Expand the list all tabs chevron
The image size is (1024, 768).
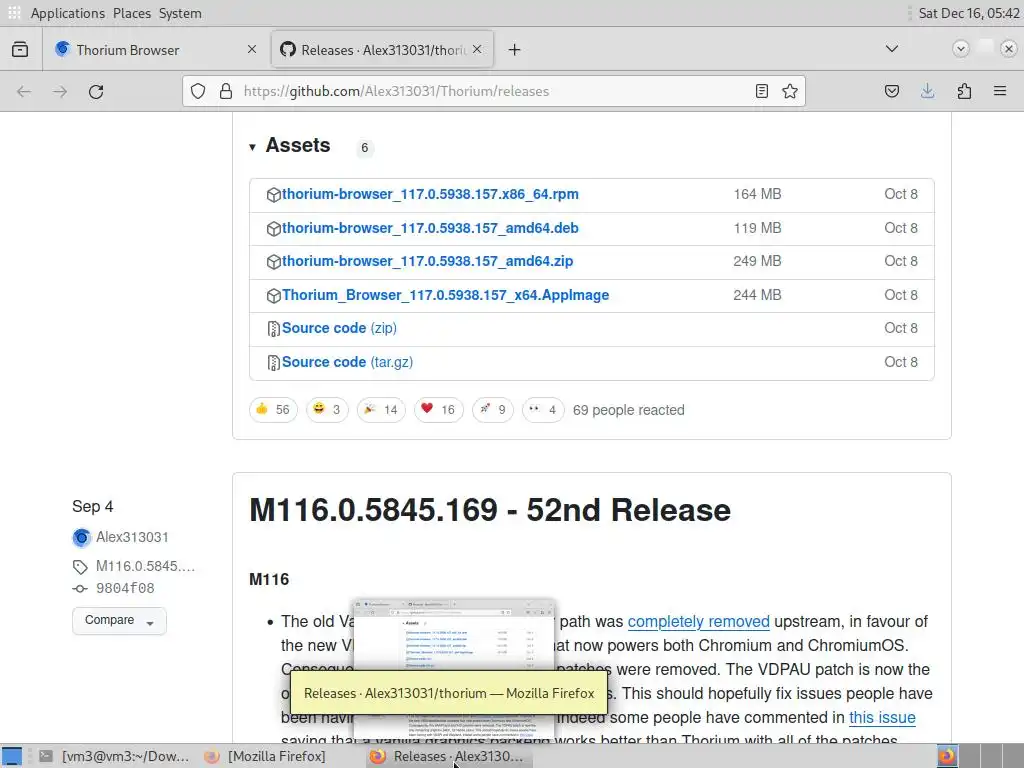(x=891, y=49)
